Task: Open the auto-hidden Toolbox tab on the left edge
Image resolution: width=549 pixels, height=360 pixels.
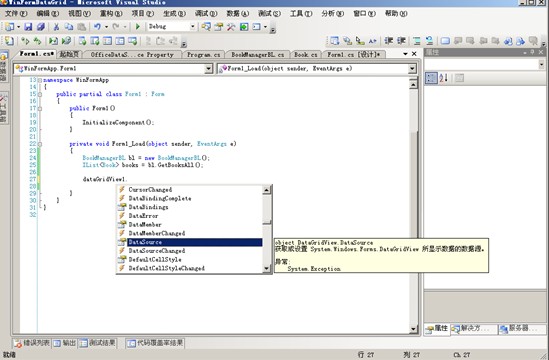Action: pyautogui.click(x=3, y=109)
